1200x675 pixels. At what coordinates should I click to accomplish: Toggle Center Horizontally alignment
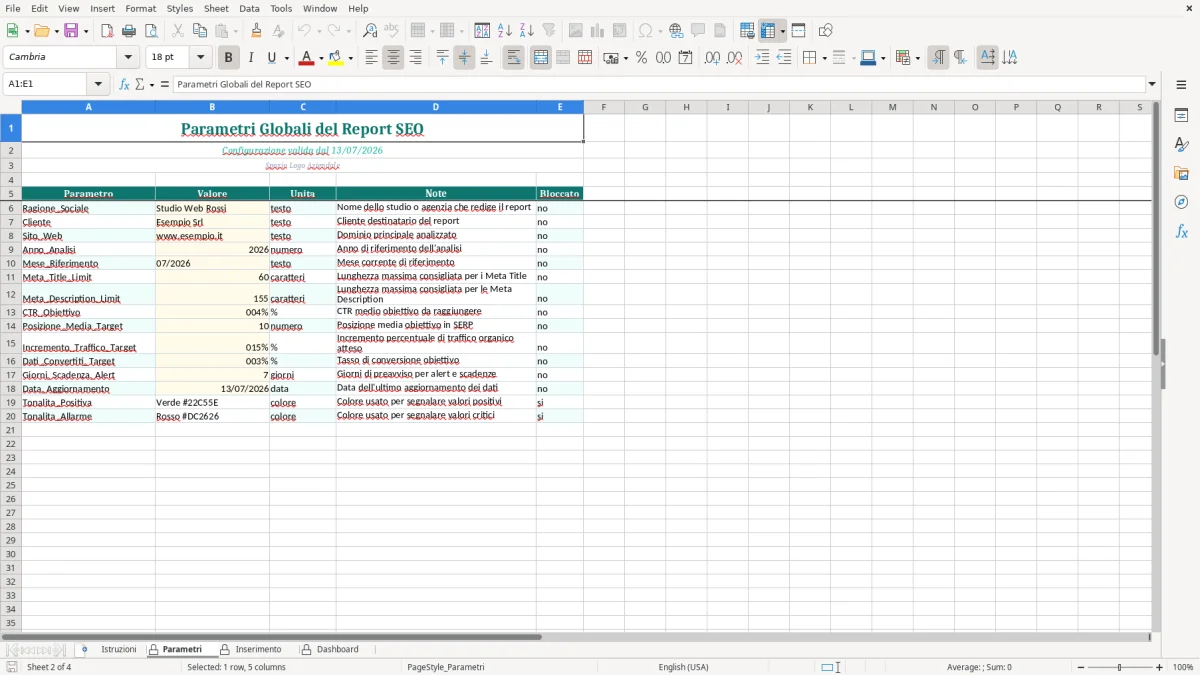click(x=393, y=58)
